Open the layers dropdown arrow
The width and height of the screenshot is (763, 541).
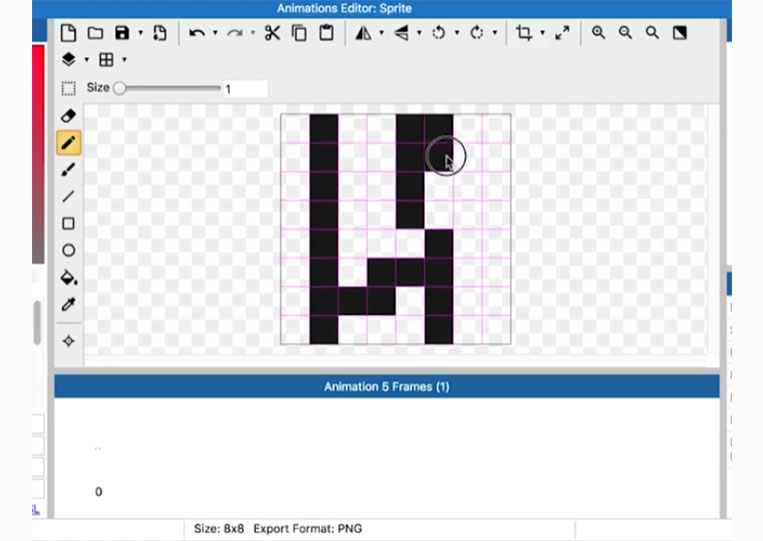pyautogui.click(x=87, y=60)
